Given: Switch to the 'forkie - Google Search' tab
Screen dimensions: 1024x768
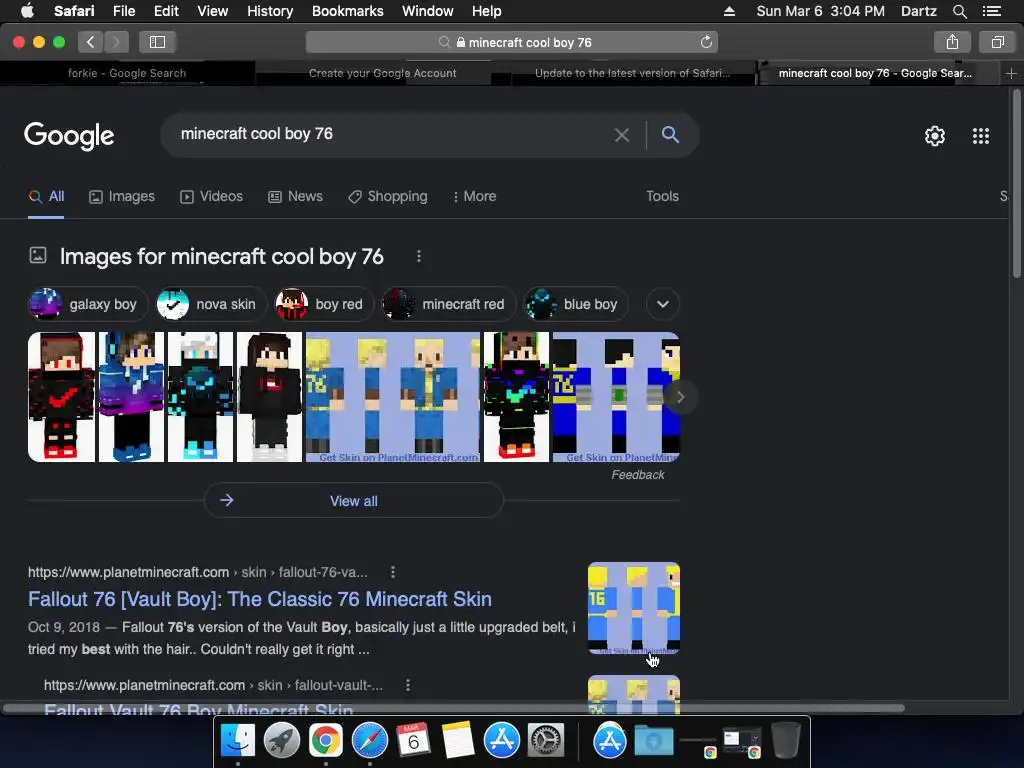Looking at the screenshot, I should pos(127,73).
